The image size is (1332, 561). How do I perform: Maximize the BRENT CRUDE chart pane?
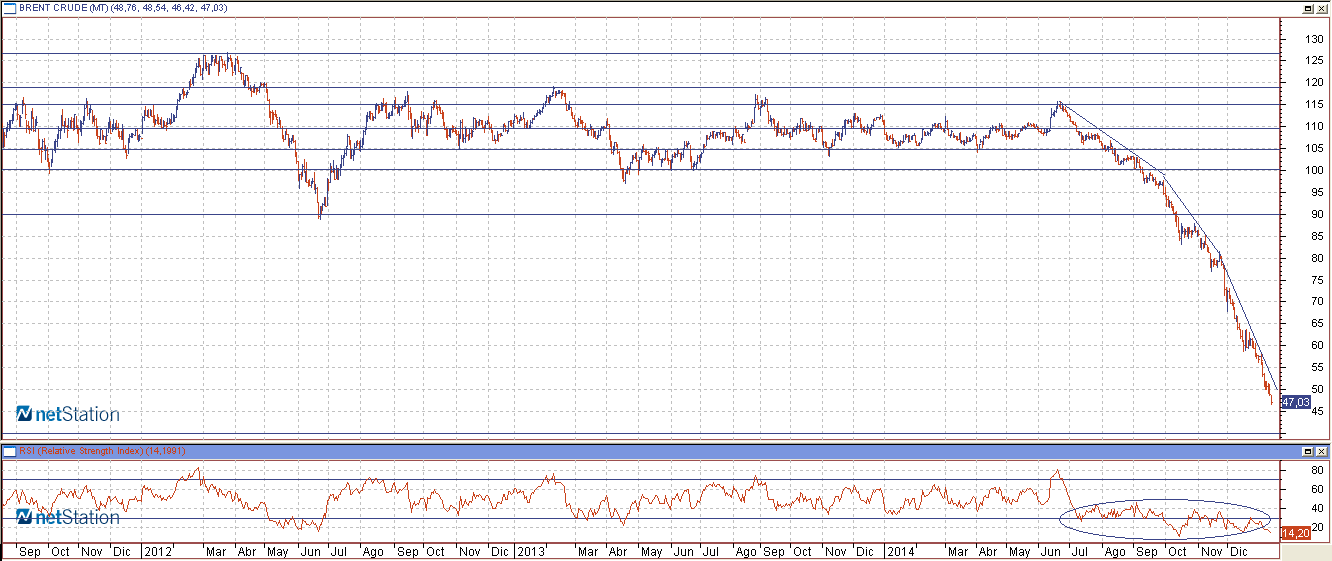[1308, 8]
